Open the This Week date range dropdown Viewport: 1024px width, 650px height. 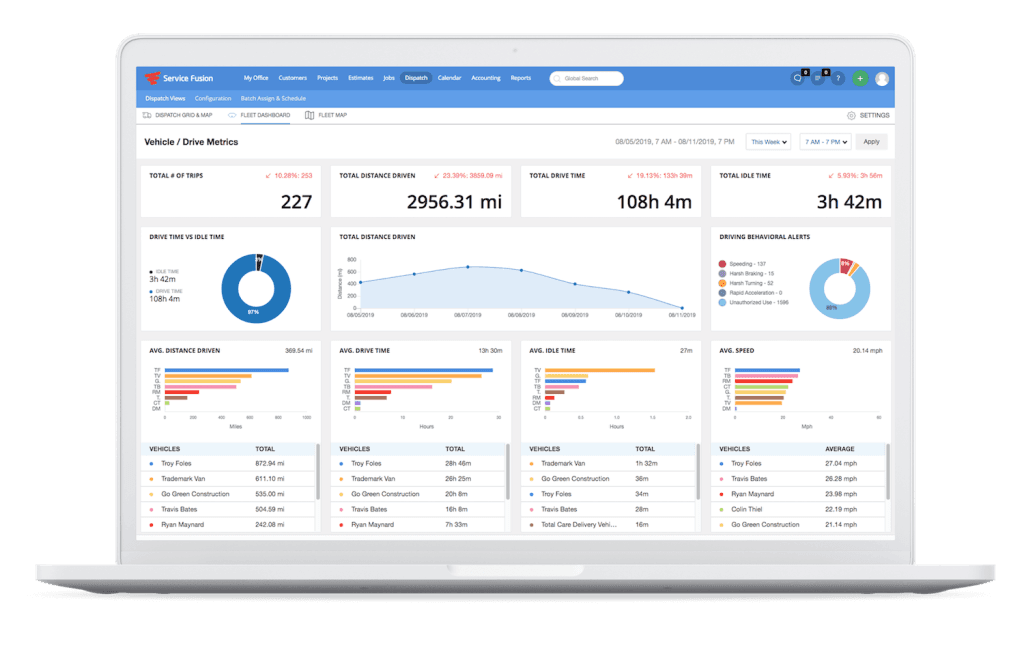coord(767,141)
